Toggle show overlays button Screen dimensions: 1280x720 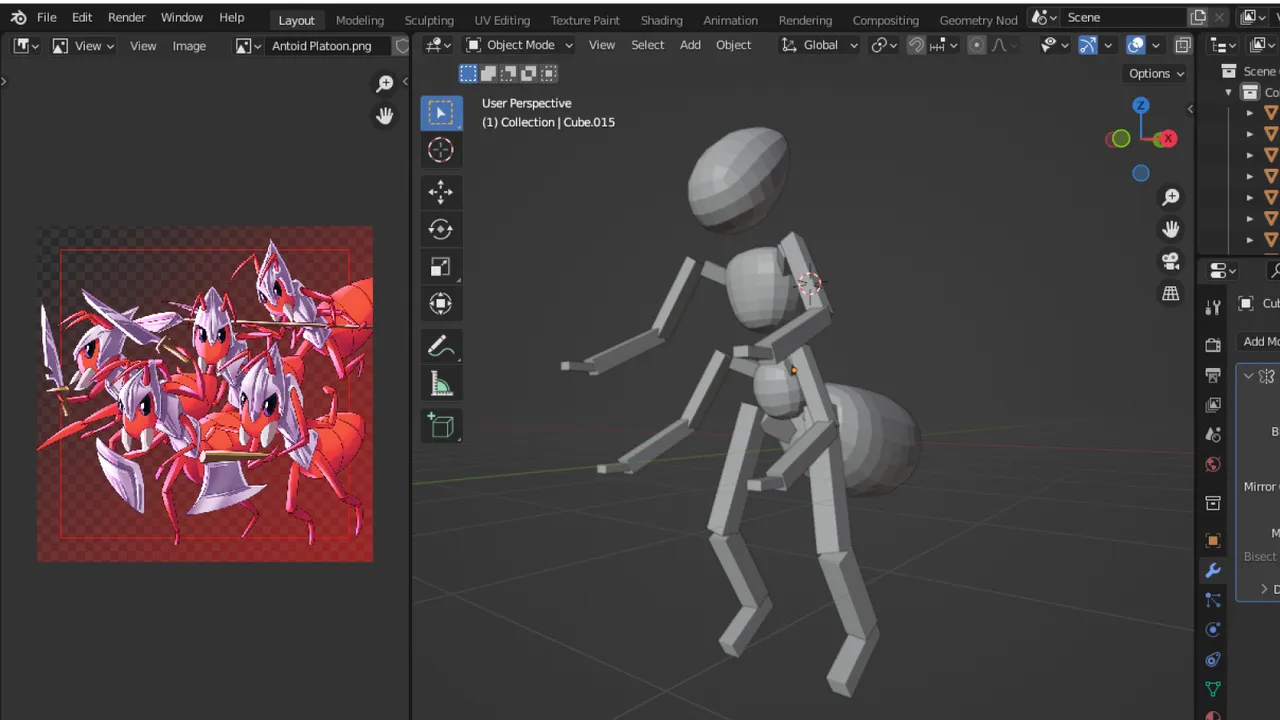[1135, 45]
